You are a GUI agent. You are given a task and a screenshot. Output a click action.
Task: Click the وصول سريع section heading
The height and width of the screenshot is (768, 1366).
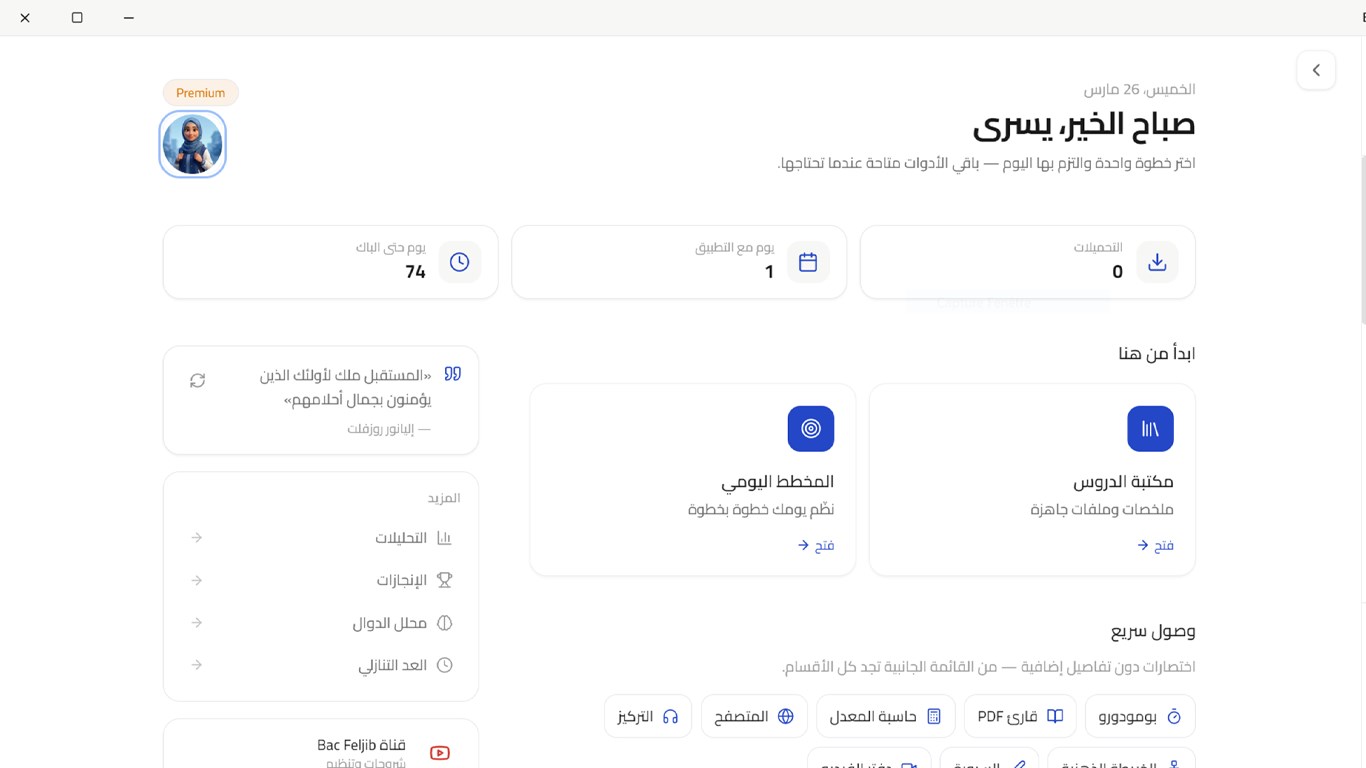point(1153,632)
